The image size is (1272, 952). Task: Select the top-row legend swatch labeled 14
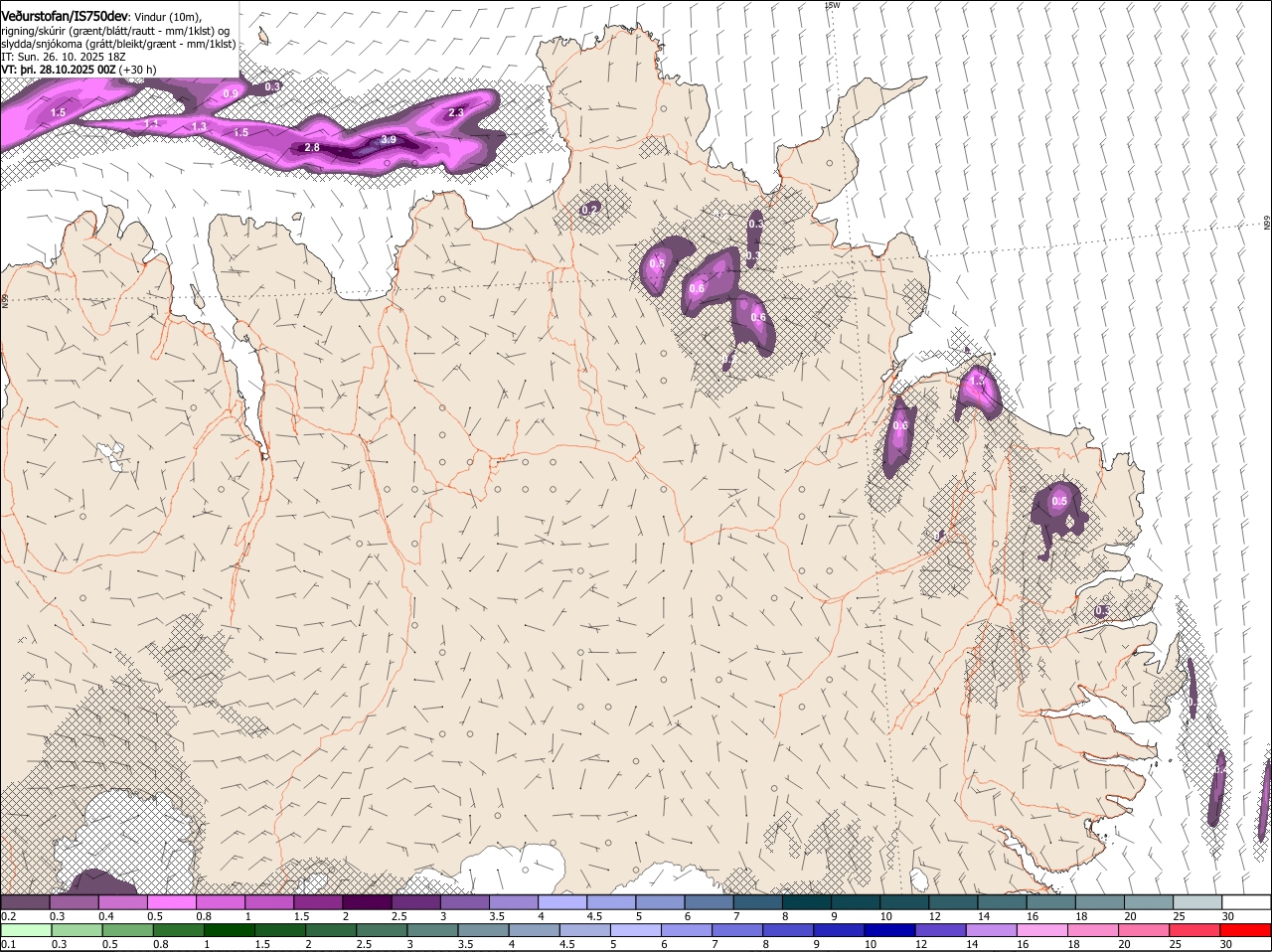tap(1002, 901)
